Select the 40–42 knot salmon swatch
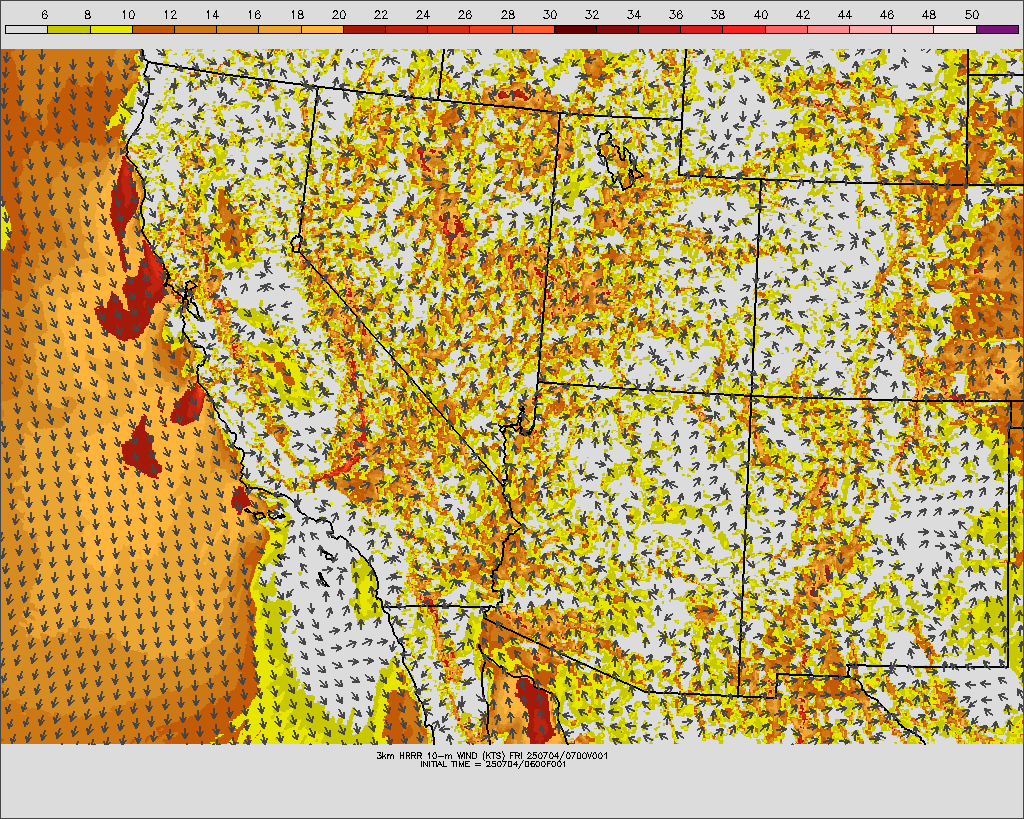This screenshot has width=1024, height=819. [786, 29]
